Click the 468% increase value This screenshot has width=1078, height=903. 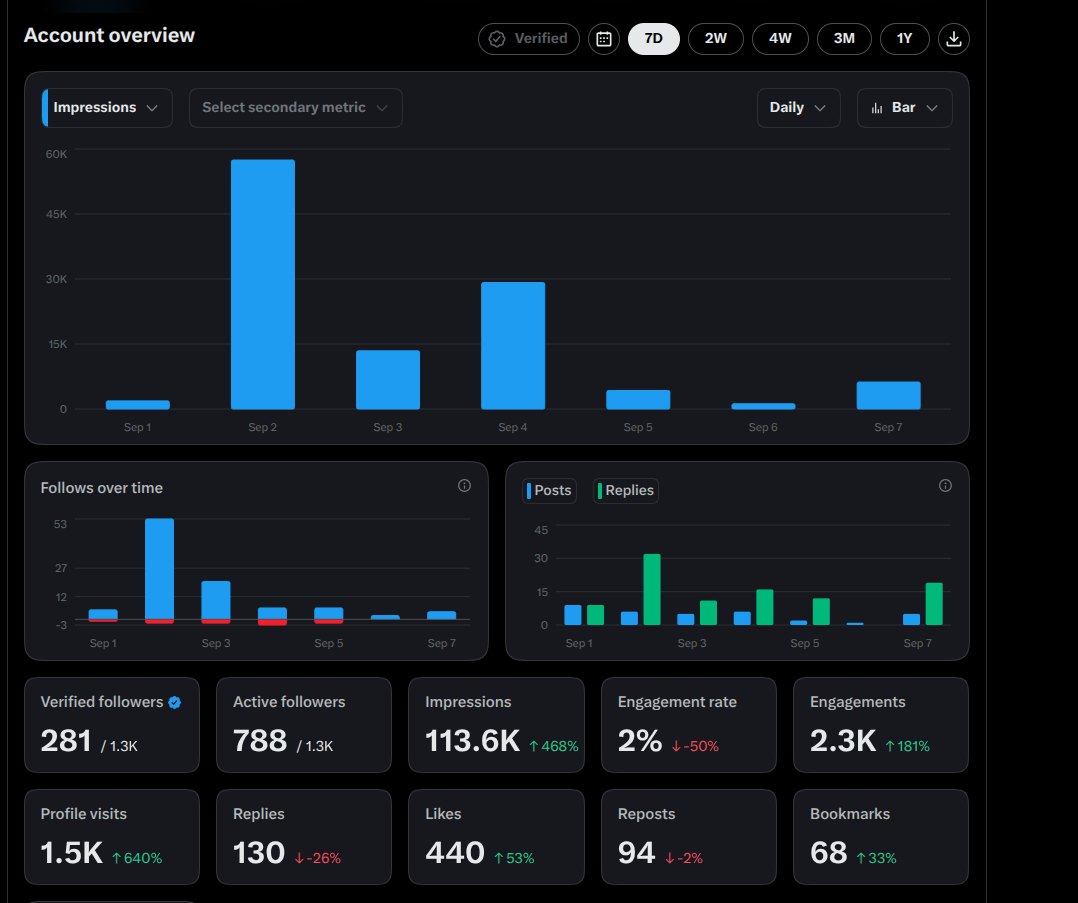click(x=554, y=746)
